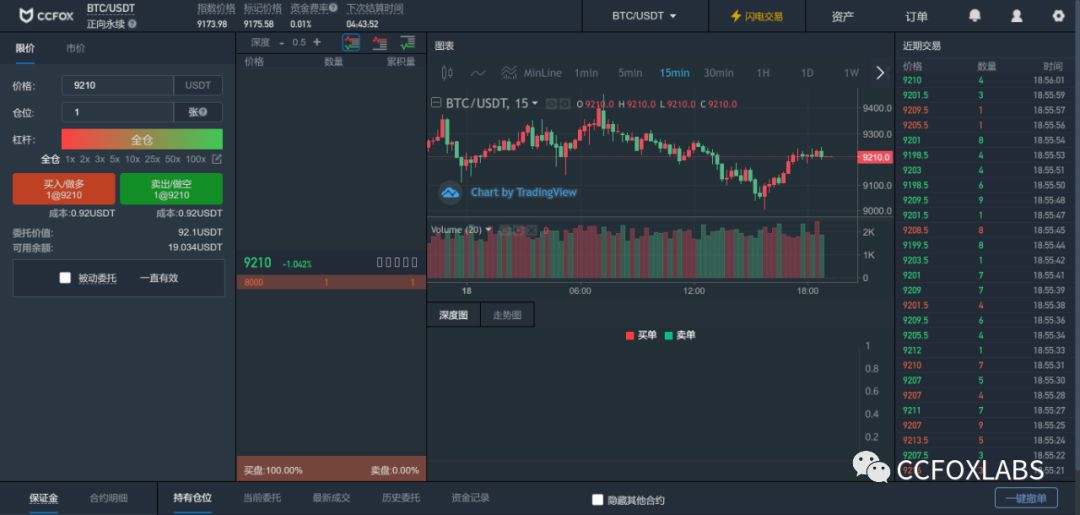Open the 走势图 tab
Image resolution: width=1080 pixels, height=515 pixels.
[x=507, y=315]
